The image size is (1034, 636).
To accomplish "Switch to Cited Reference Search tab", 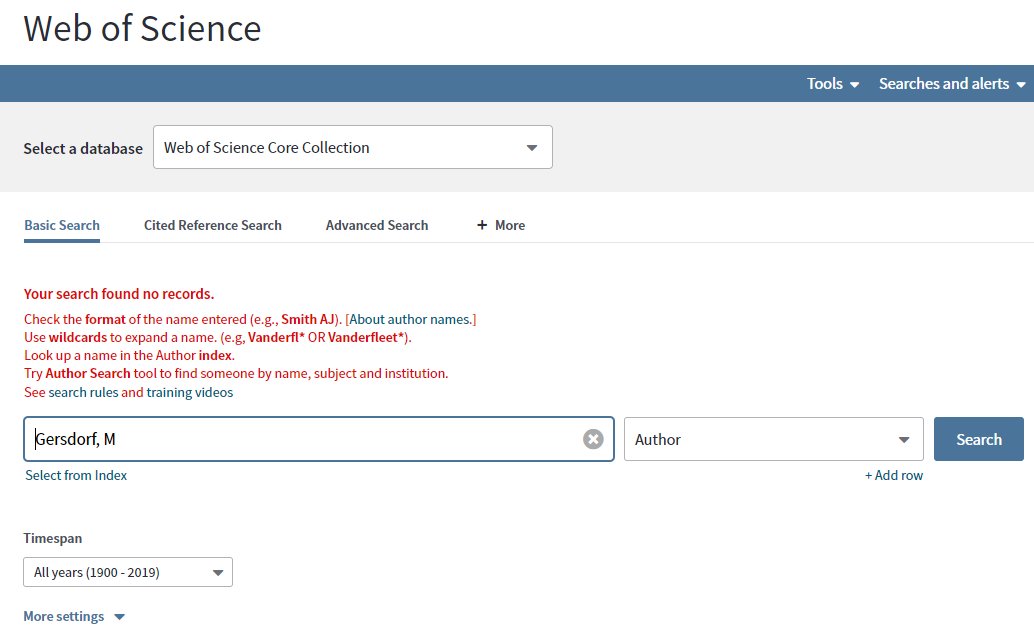I will [x=212, y=226].
